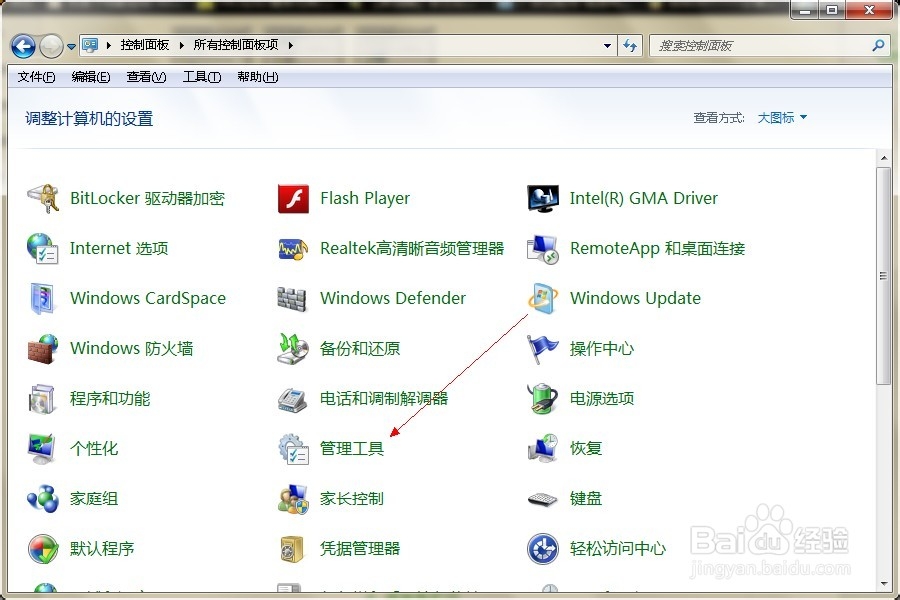Expand the arrow before 控制面板 breadcrumb
The height and width of the screenshot is (600, 900).
tap(108, 45)
